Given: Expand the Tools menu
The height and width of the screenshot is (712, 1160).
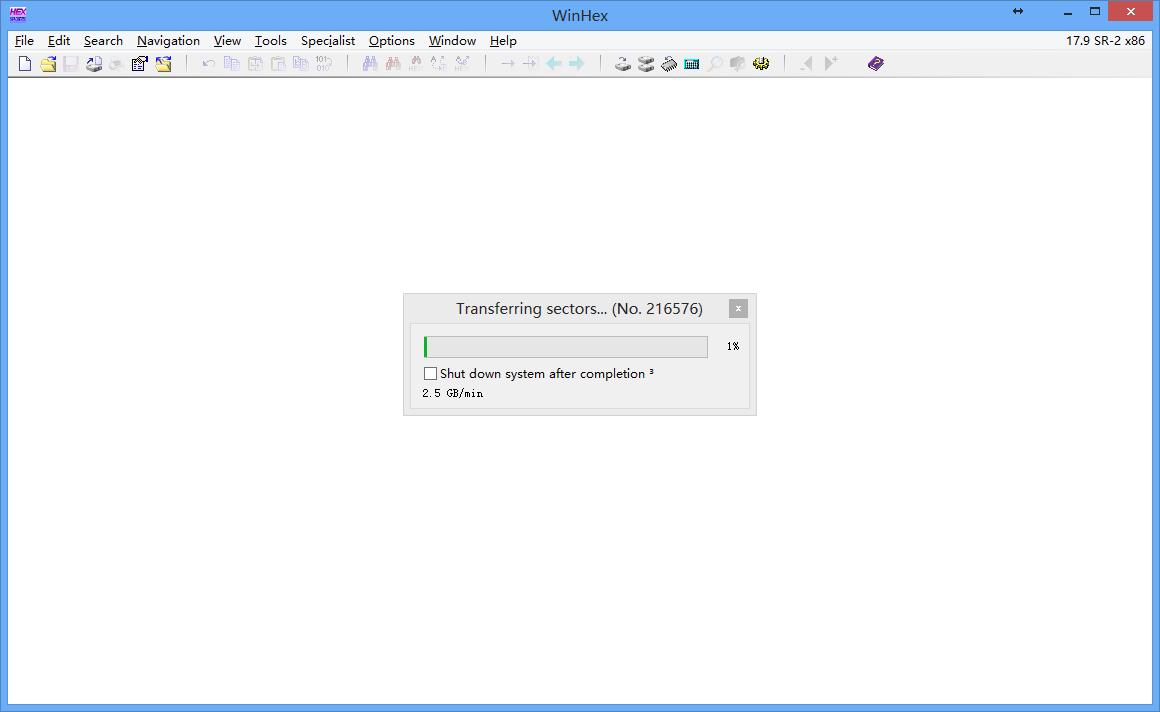Looking at the screenshot, I should tap(270, 41).
